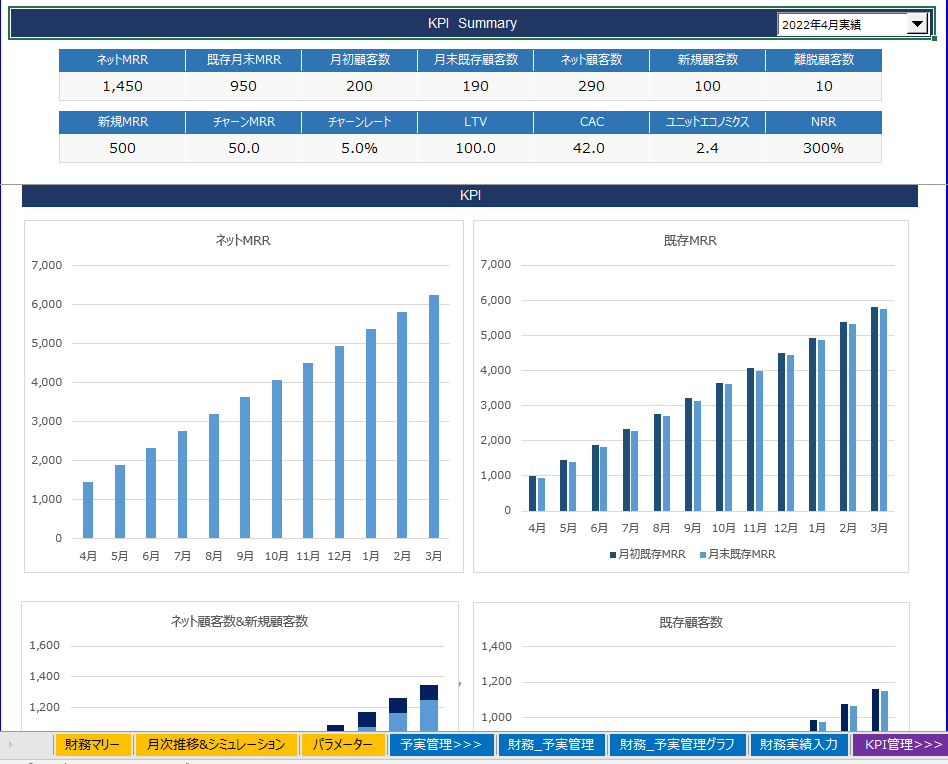Viewport: 948px width, 764px height.
Task: Click the 月初既存MRR legend entry
Action: coord(648,554)
